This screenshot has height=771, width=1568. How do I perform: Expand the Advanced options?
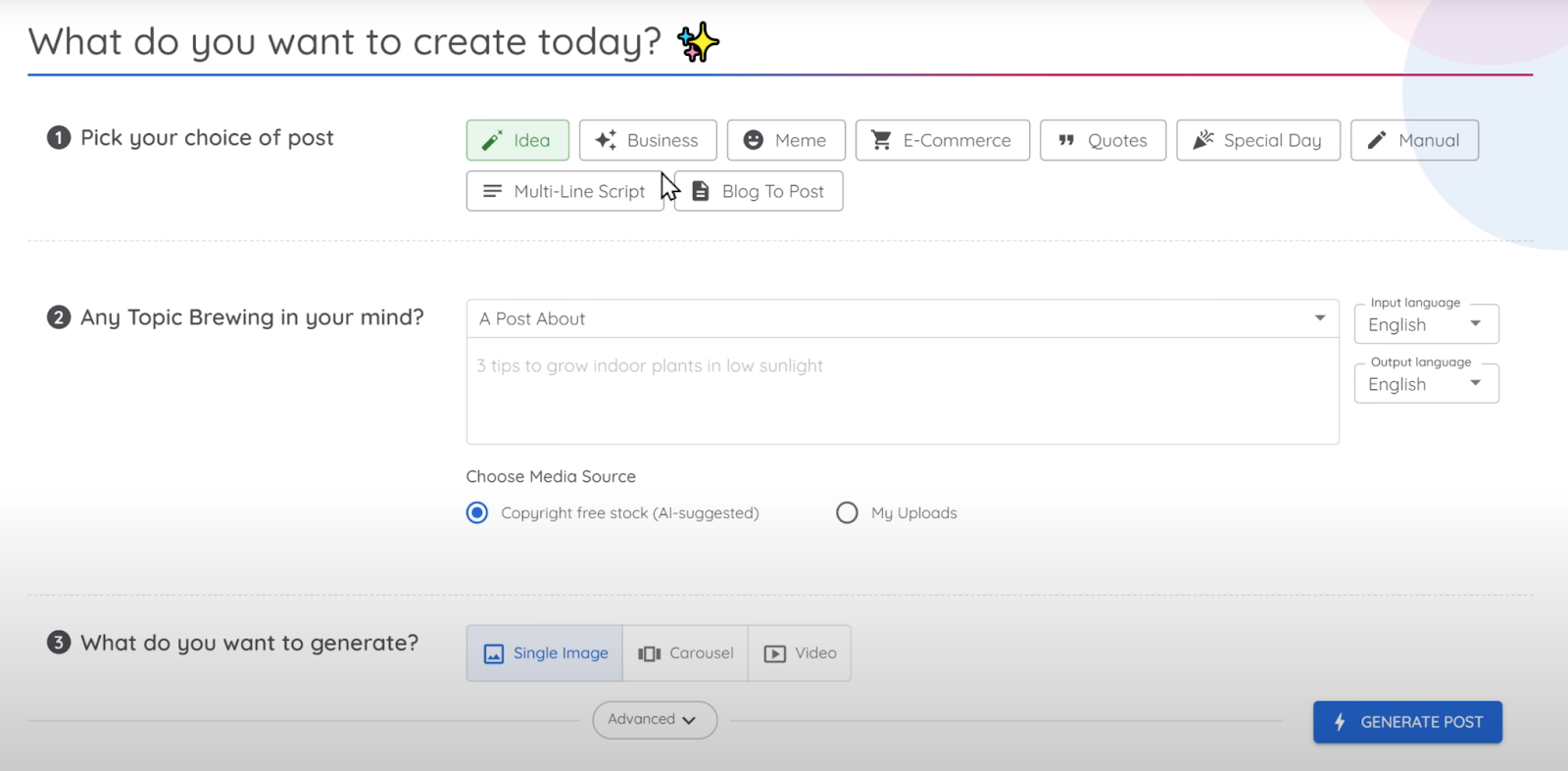[x=655, y=720]
